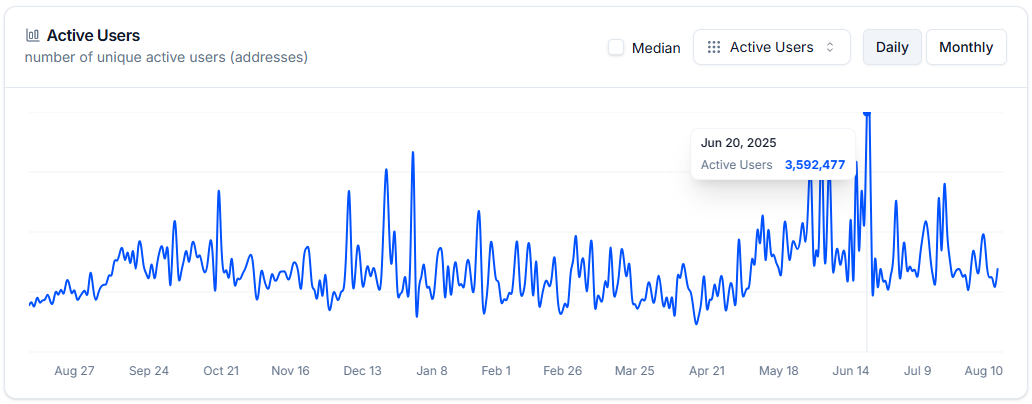Select the Oct 21 axis date label
Viewport: 1032px width, 404px height.
click(221, 371)
